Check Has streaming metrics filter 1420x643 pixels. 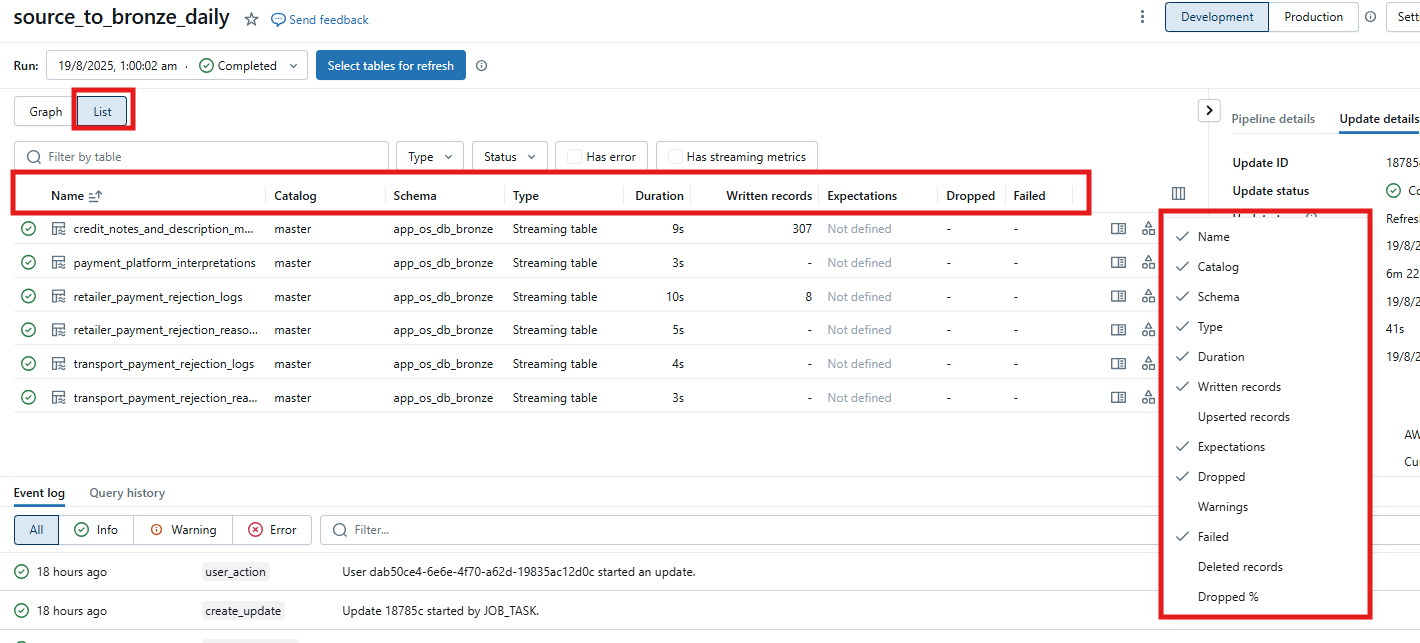coord(675,156)
